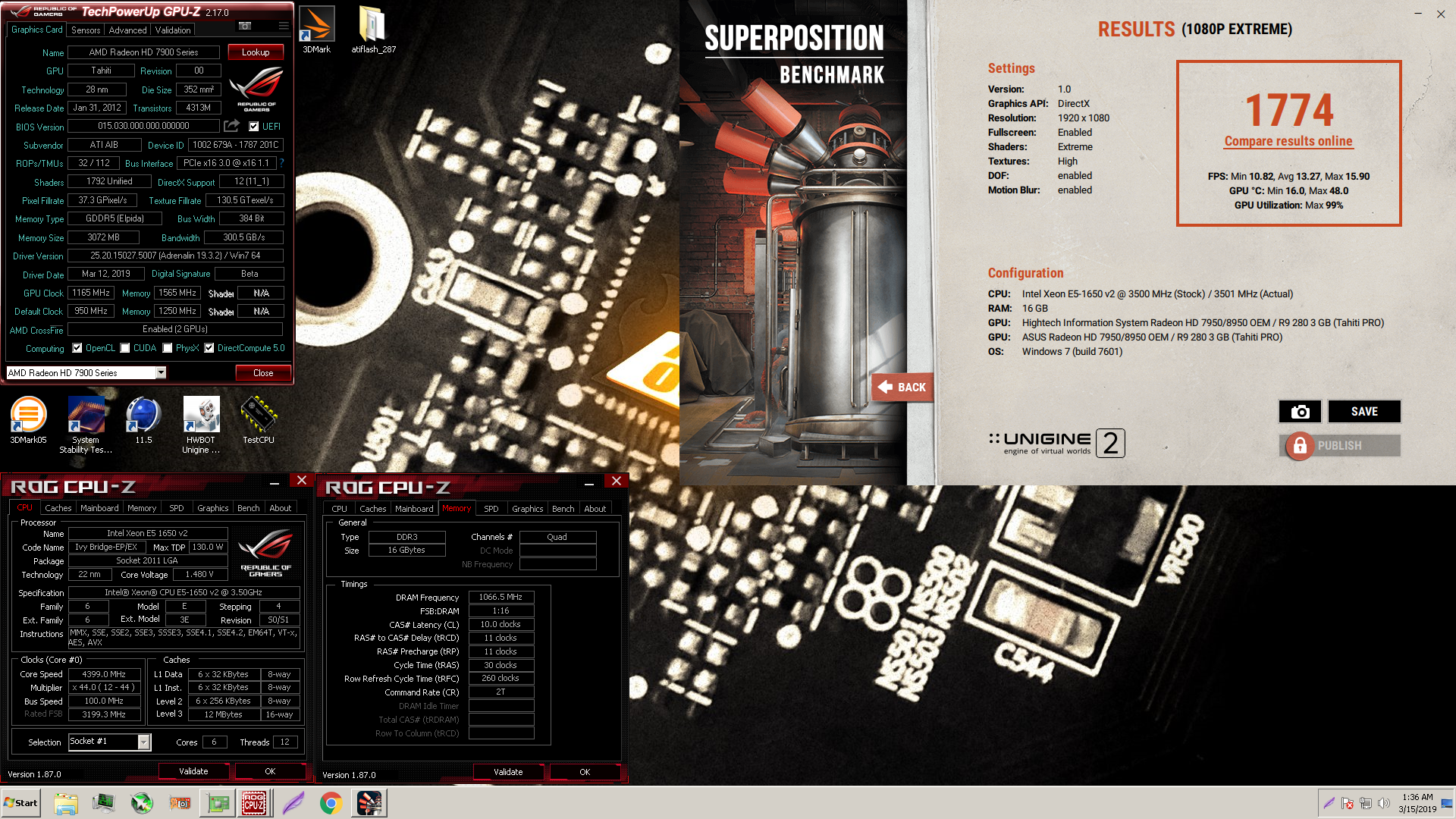Image resolution: width=1456 pixels, height=819 pixels.
Task: Open the Advanced tab in GPU-Z
Action: pyautogui.click(x=127, y=30)
